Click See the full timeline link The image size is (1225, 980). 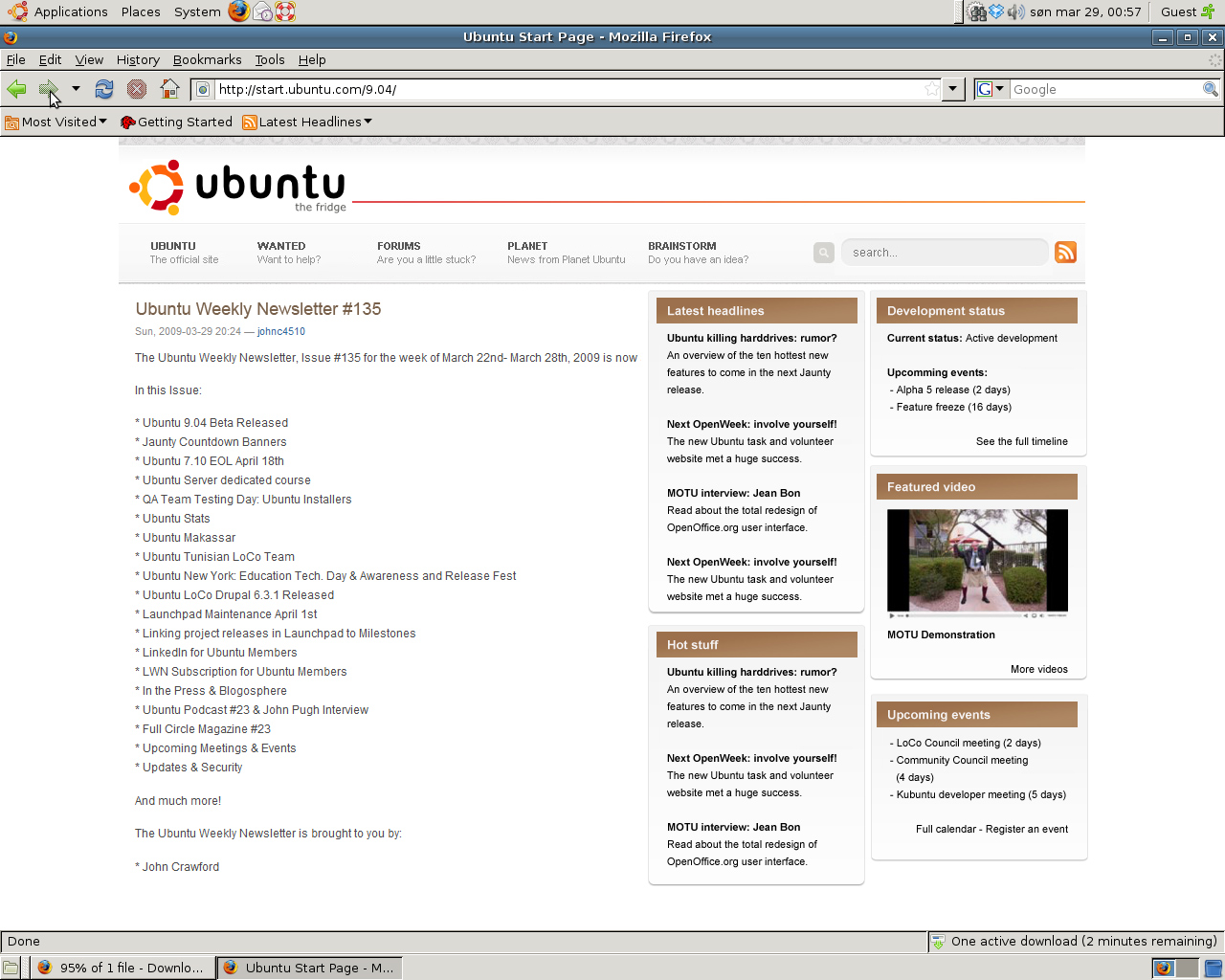coord(1022,441)
